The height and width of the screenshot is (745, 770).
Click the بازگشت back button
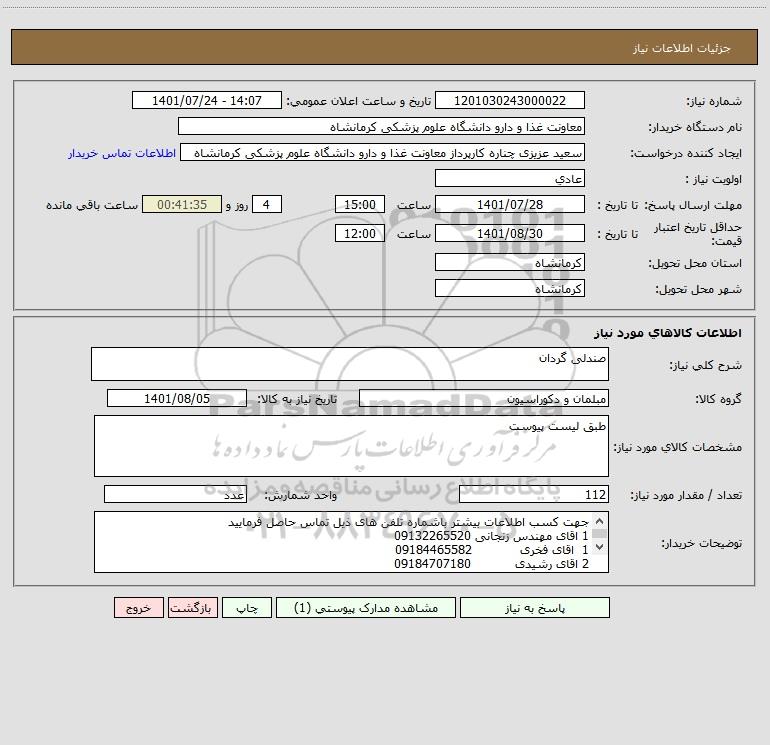tap(192, 608)
